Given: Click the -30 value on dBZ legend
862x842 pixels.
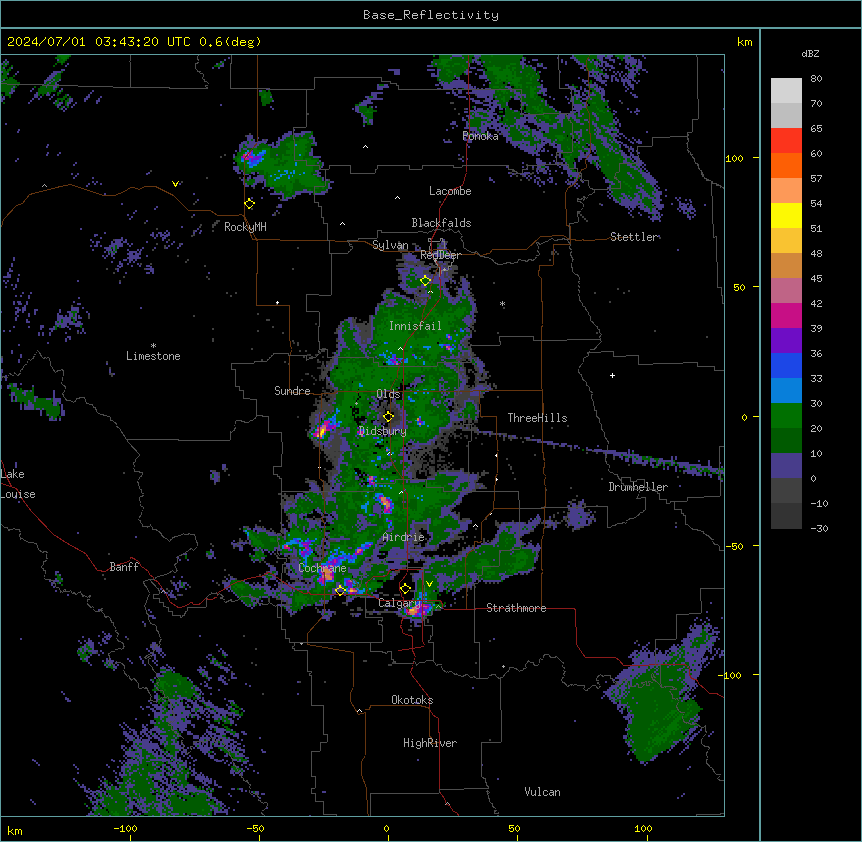Looking at the screenshot, I should tap(819, 529).
